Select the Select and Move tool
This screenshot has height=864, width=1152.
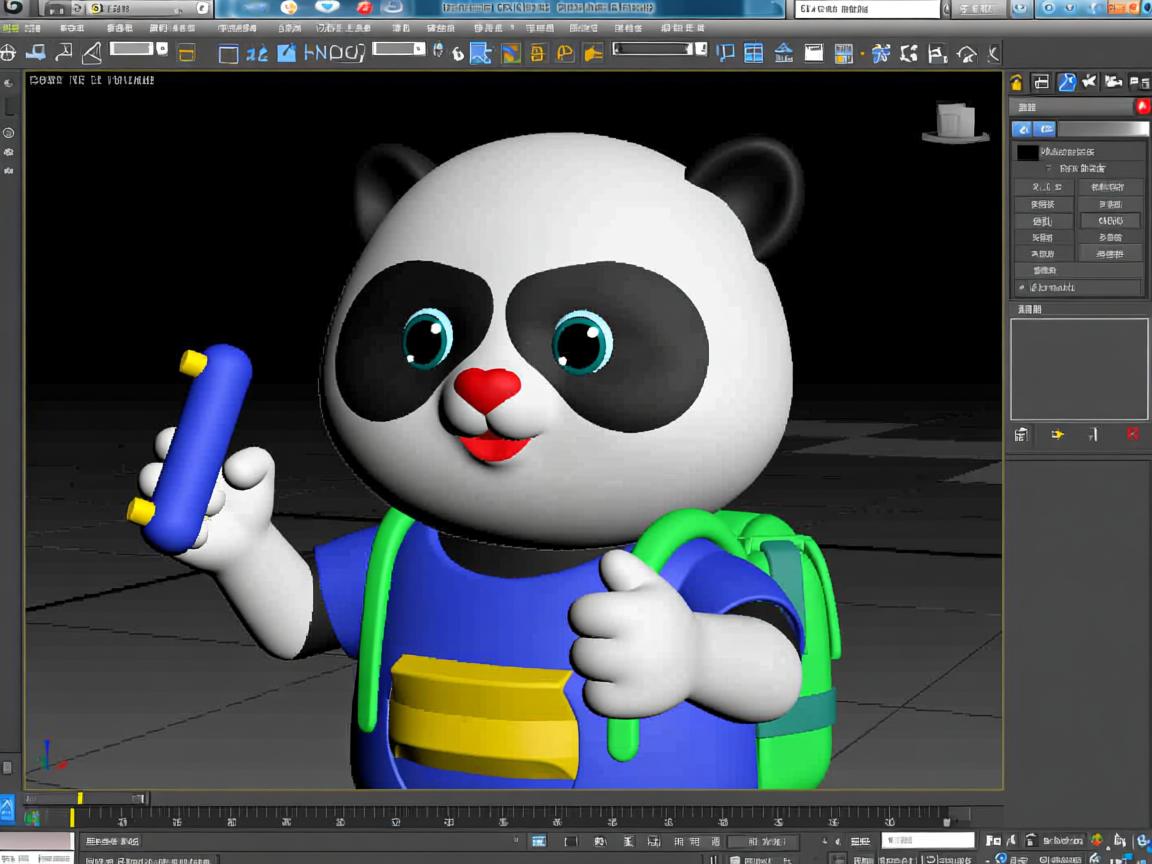pos(310,52)
